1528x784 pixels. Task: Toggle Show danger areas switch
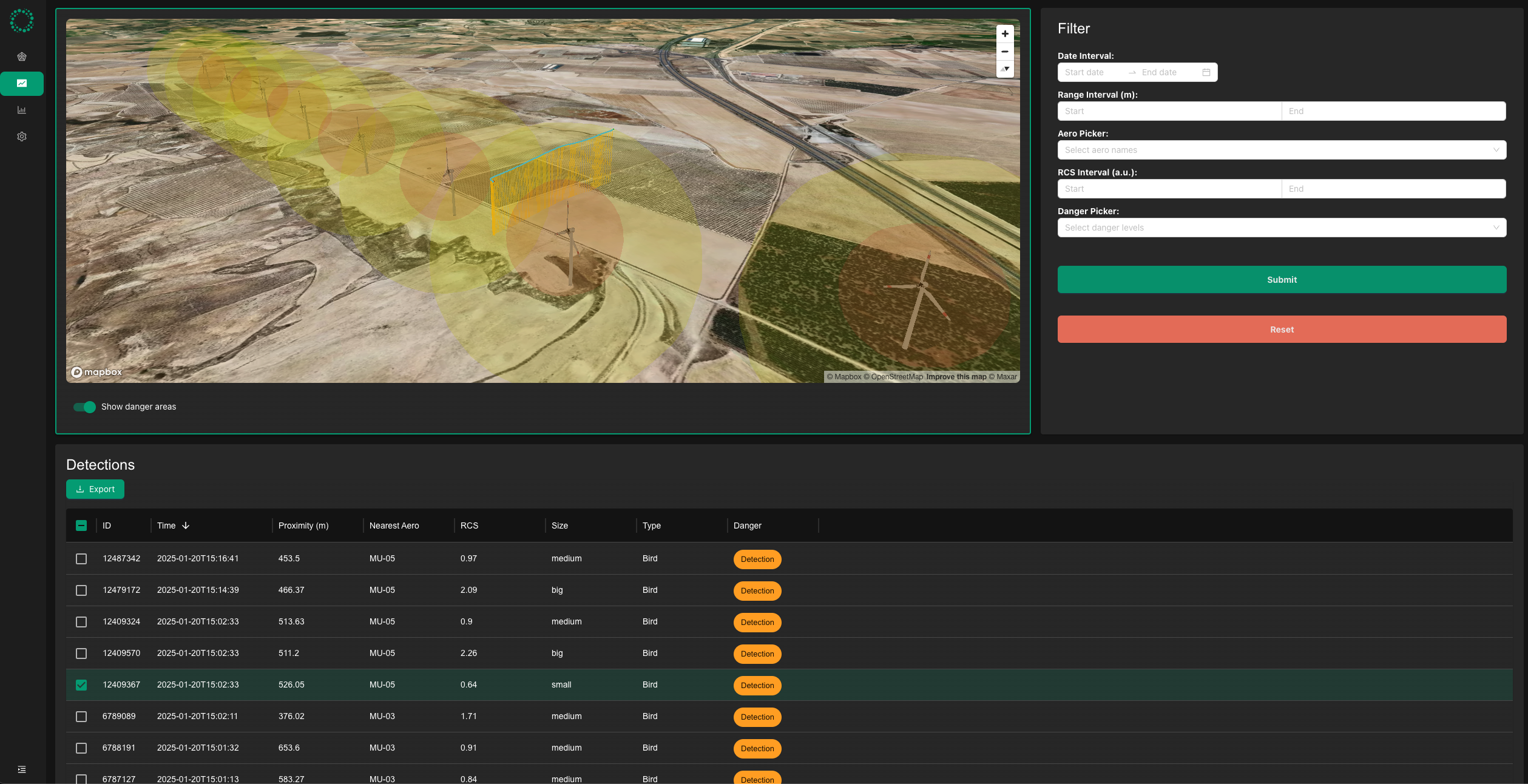click(x=84, y=407)
